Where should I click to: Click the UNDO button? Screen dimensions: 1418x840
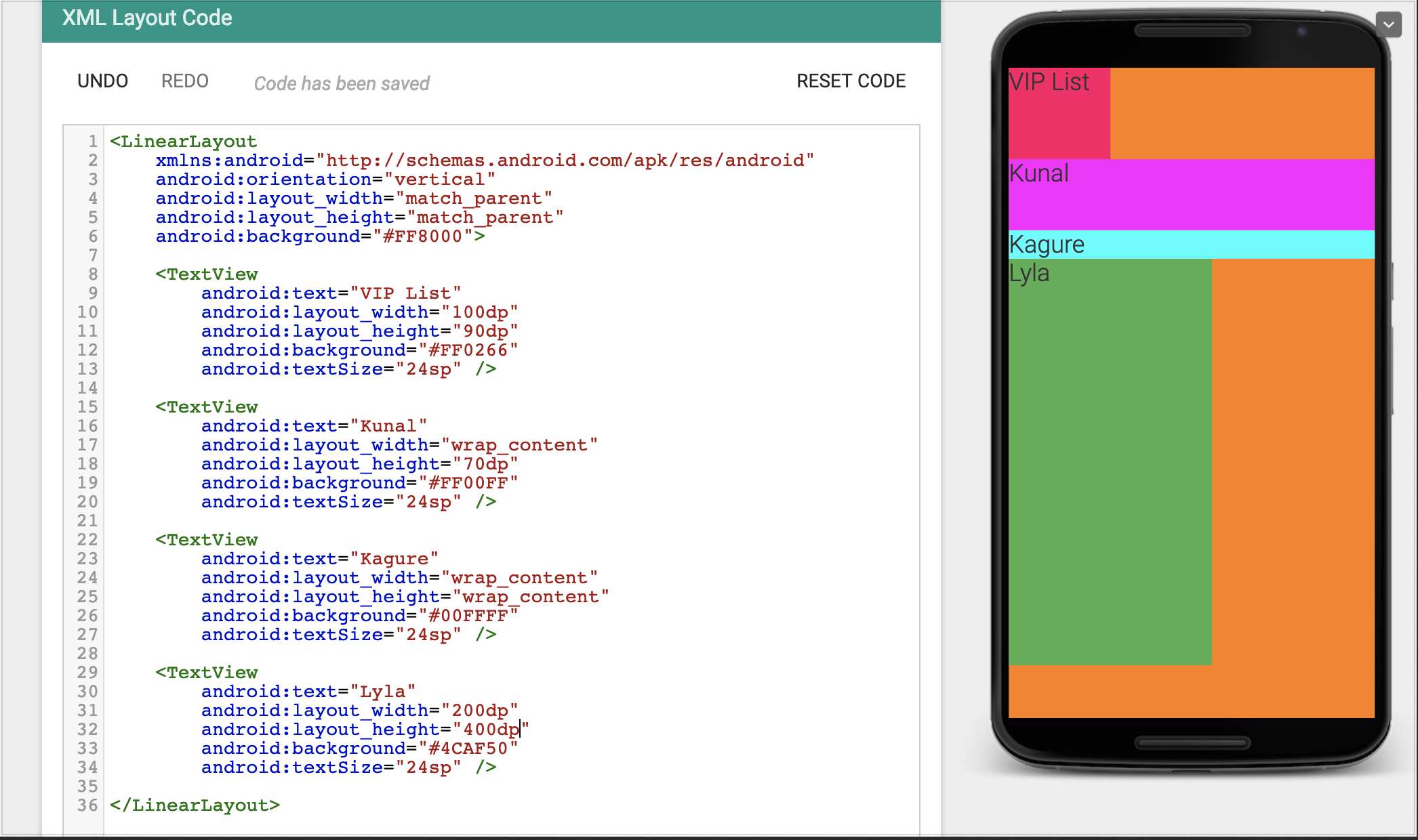coord(102,81)
